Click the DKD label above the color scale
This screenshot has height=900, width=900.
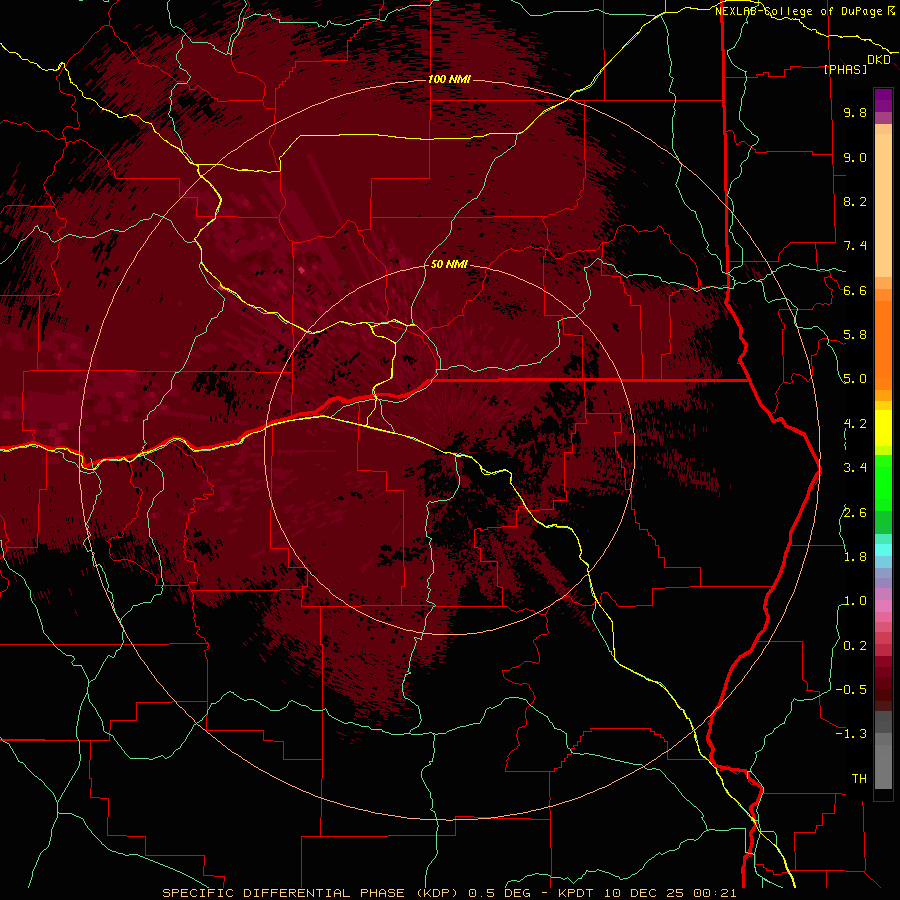coord(878,60)
